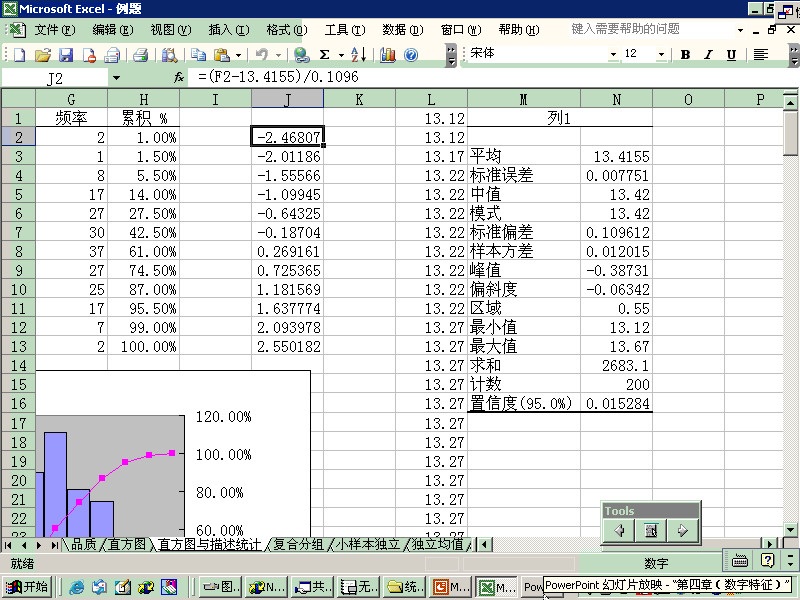Launch the Chart Wizard

tap(388, 54)
